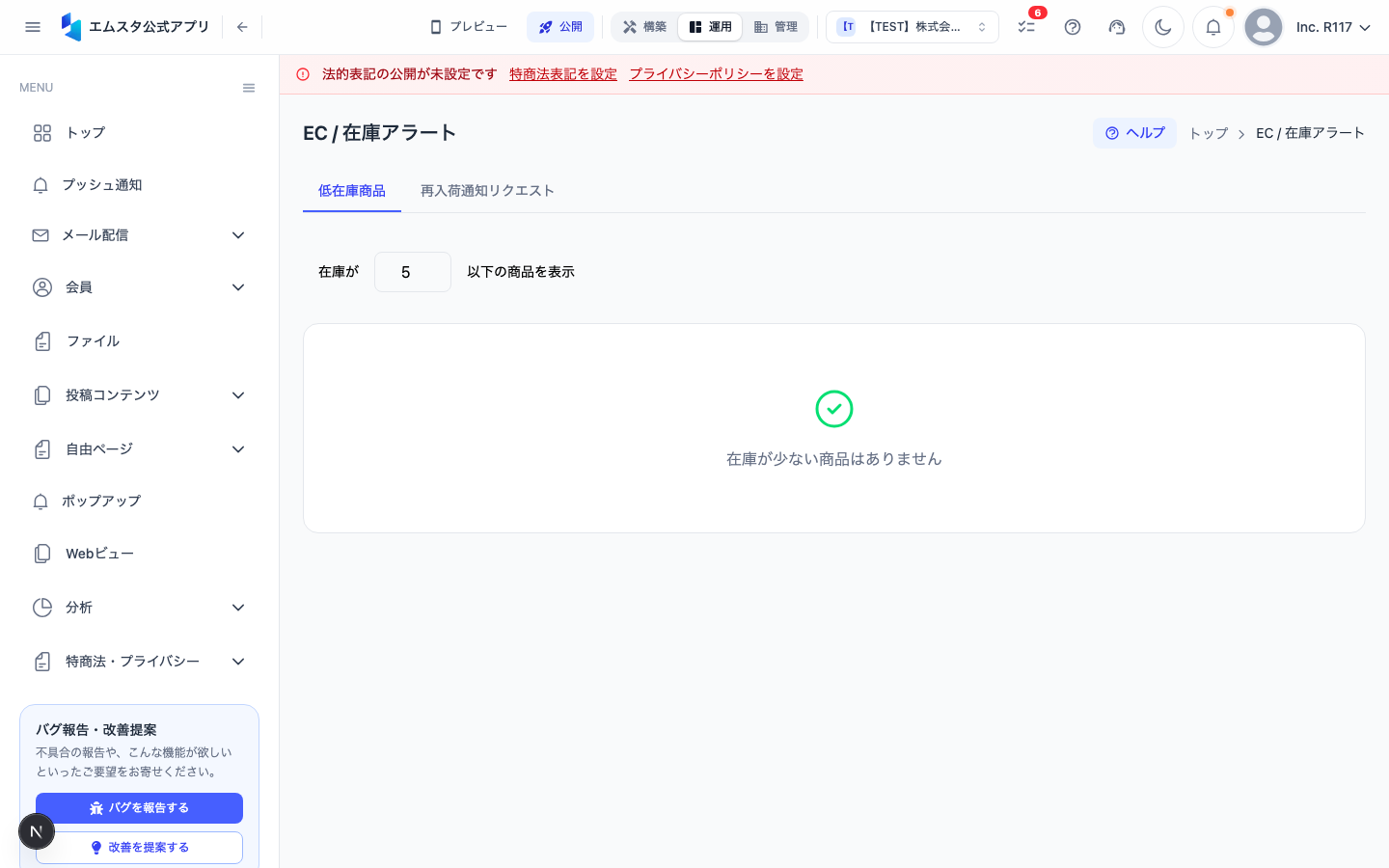
Task: Click the 改善を提案する button
Action: [x=139, y=848]
